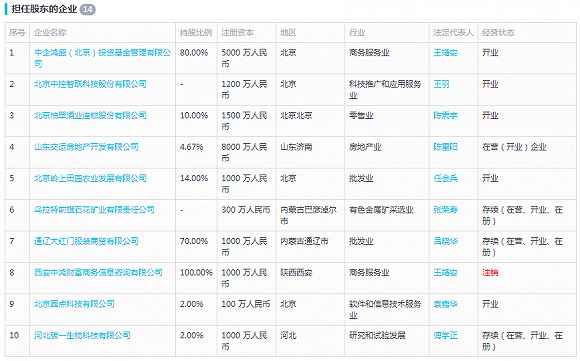The height and width of the screenshot is (361, 580).
Task: Open 北京中控智联科技股份有限公司 company link
Action: click(90, 84)
